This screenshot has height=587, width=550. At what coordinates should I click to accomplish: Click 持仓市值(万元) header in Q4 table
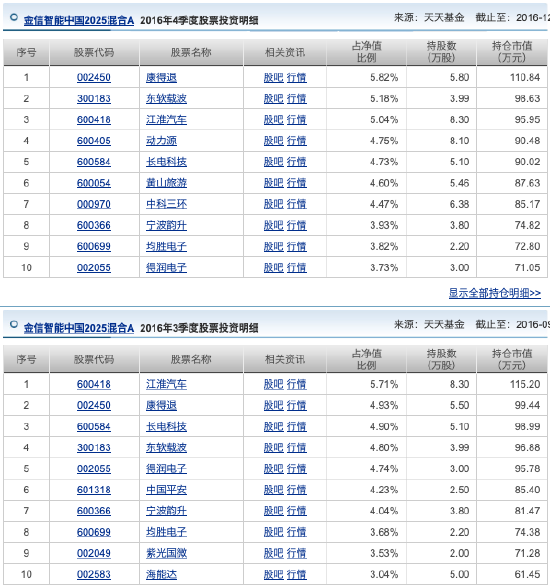512,52
